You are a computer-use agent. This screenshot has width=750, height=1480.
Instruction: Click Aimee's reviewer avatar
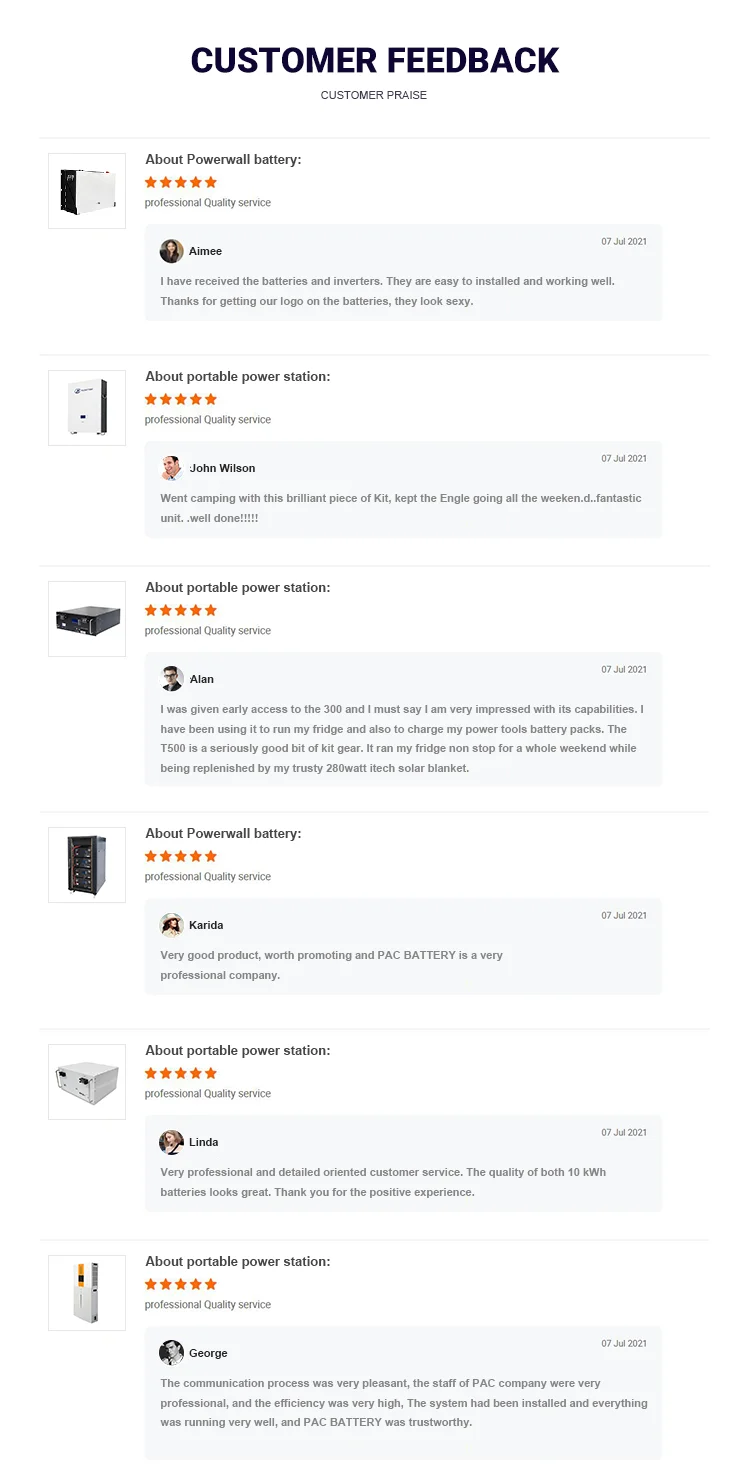pyautogui.click(x=171, y=251)
